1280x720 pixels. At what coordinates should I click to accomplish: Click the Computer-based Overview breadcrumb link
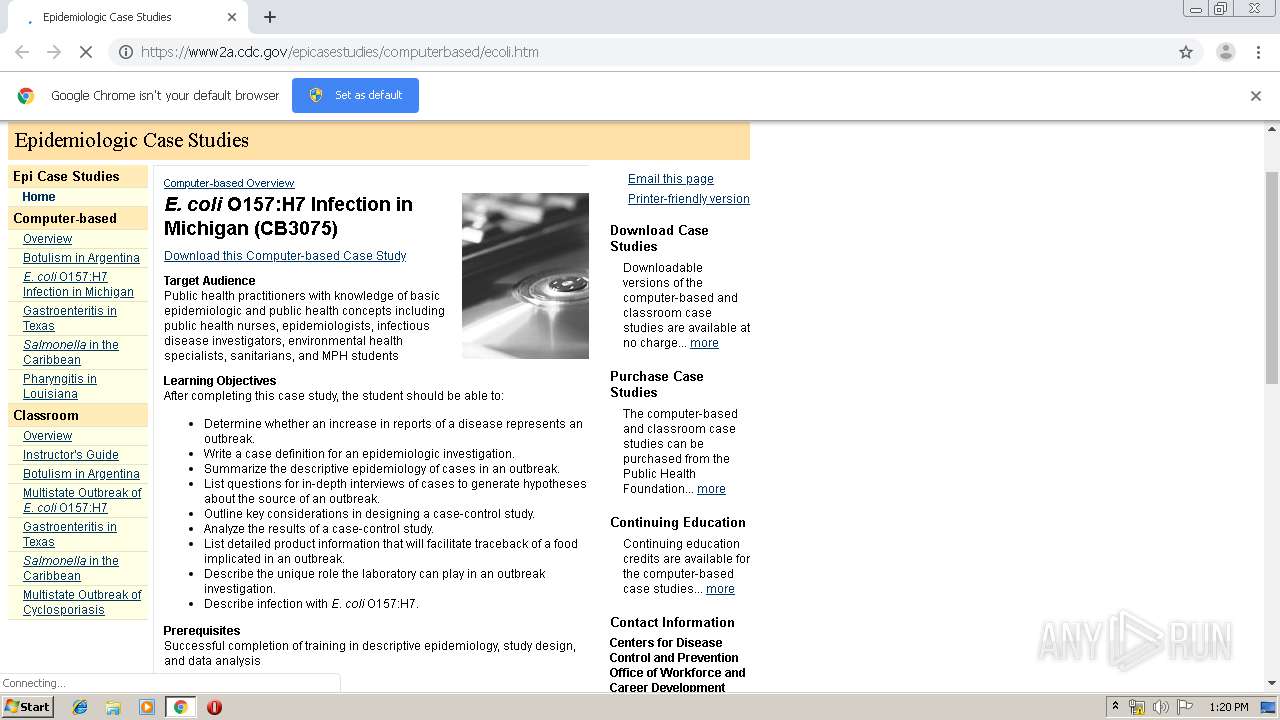229,184
